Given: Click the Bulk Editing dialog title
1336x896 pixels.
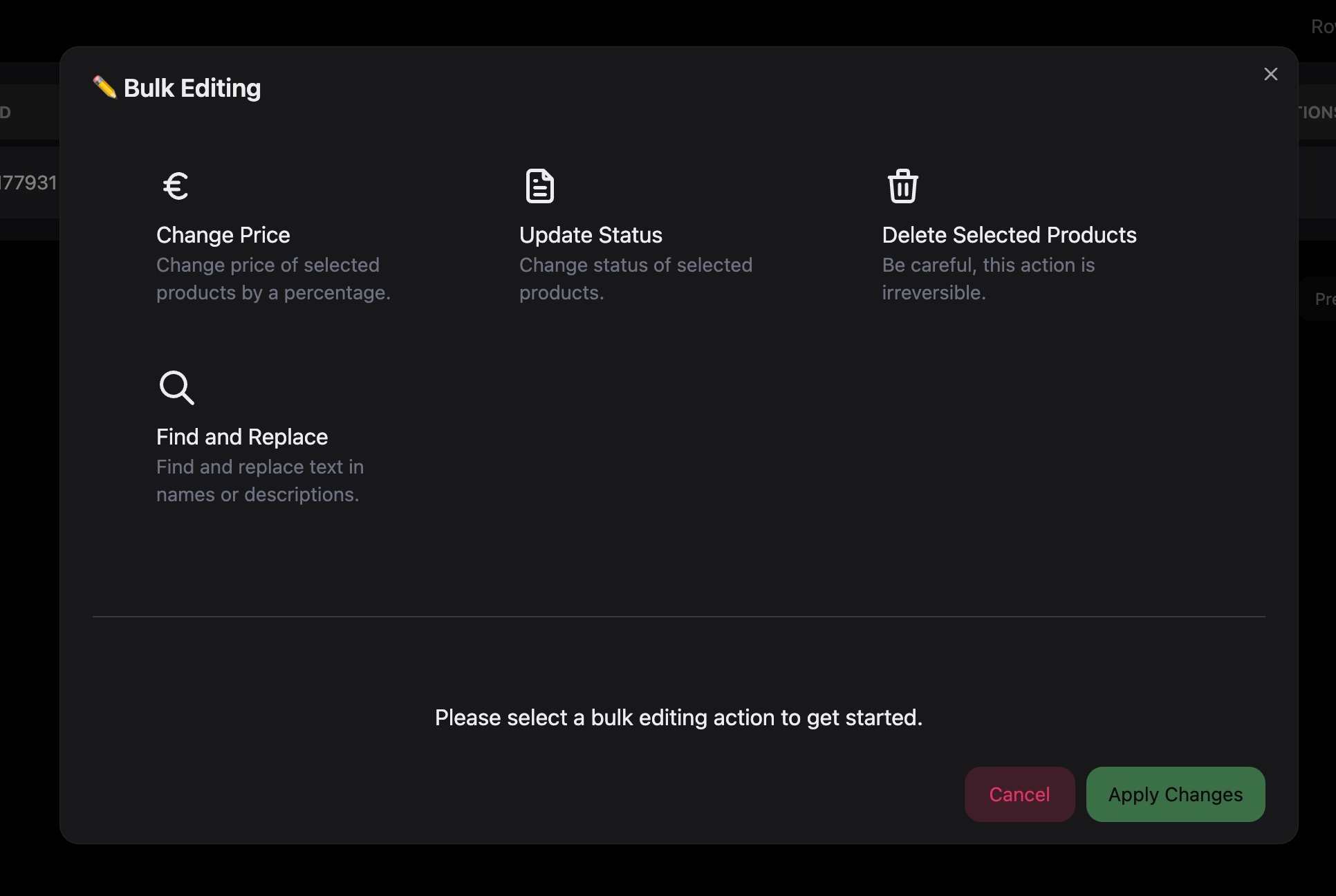Looking at the screenshot, I should 192,88.
